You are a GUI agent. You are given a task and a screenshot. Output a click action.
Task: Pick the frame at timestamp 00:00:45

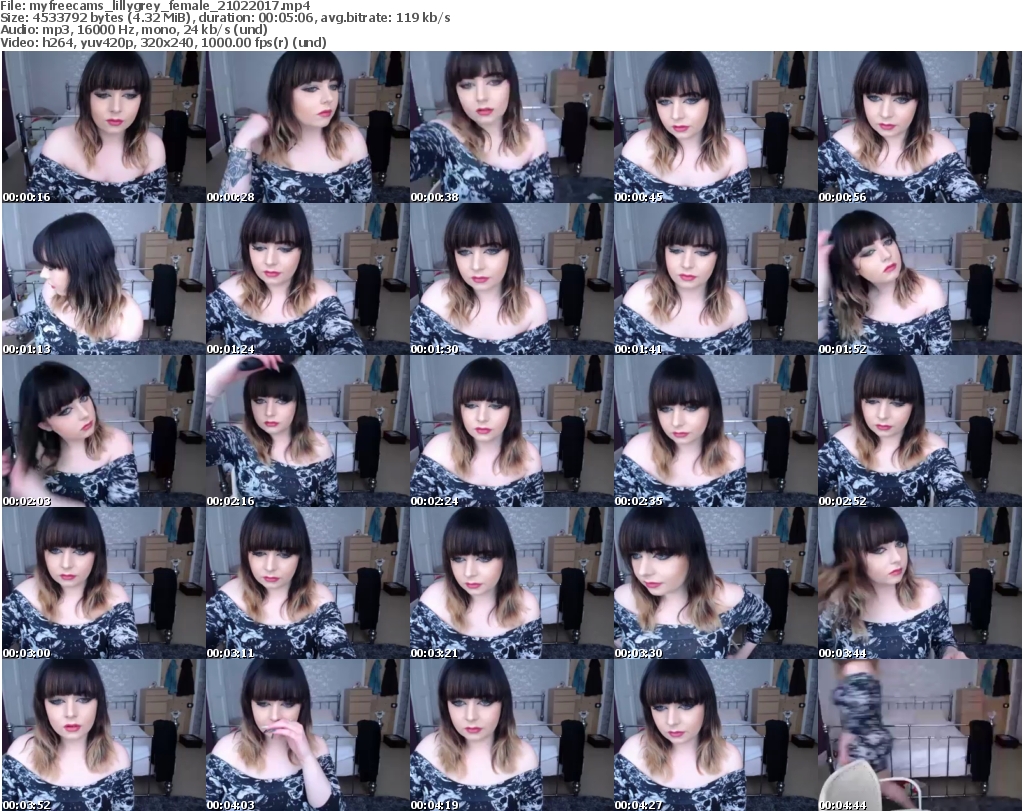tap(715, 127)
